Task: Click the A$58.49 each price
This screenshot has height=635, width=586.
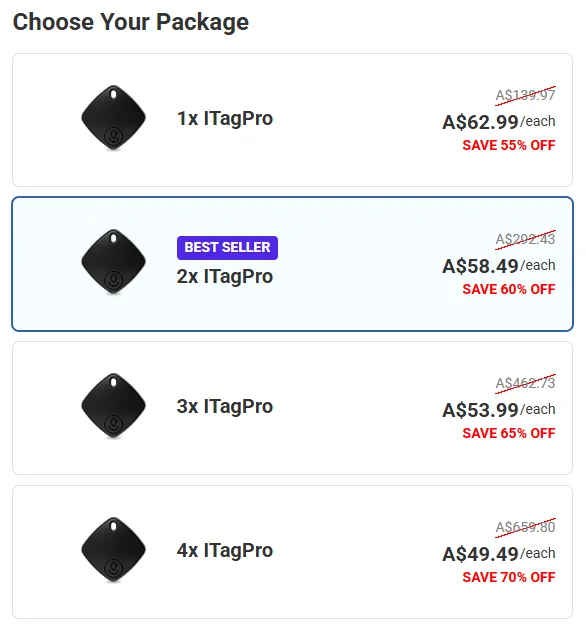Action: tap(499, 266)
